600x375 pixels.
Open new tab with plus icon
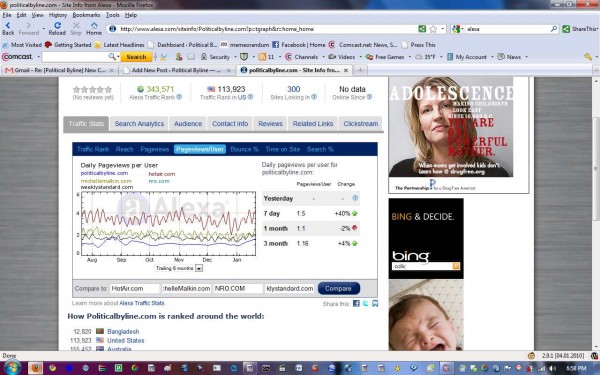click(360, 70)
